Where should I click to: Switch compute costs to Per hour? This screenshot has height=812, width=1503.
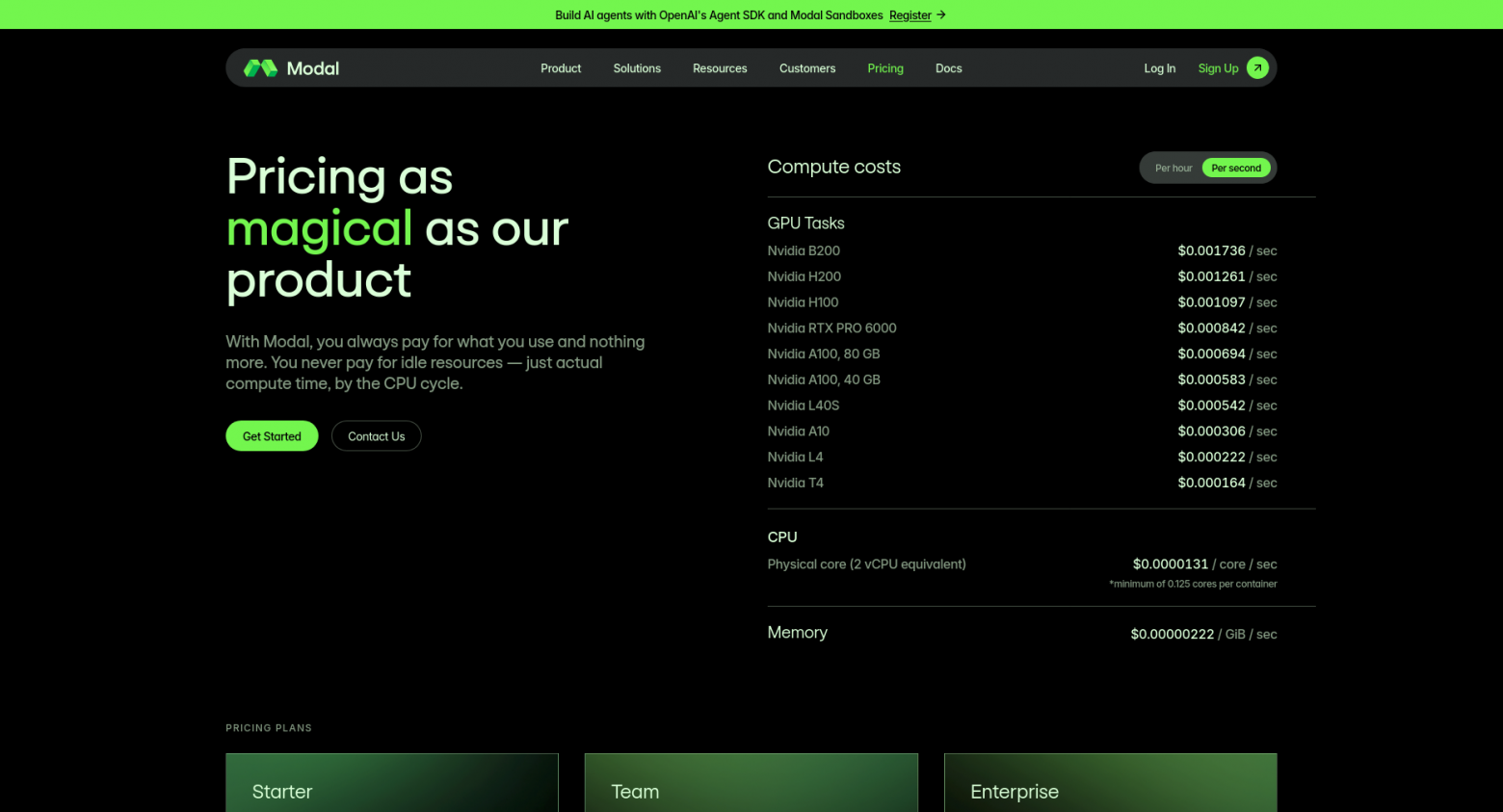pyautogui.click(x=1173, y=169)
